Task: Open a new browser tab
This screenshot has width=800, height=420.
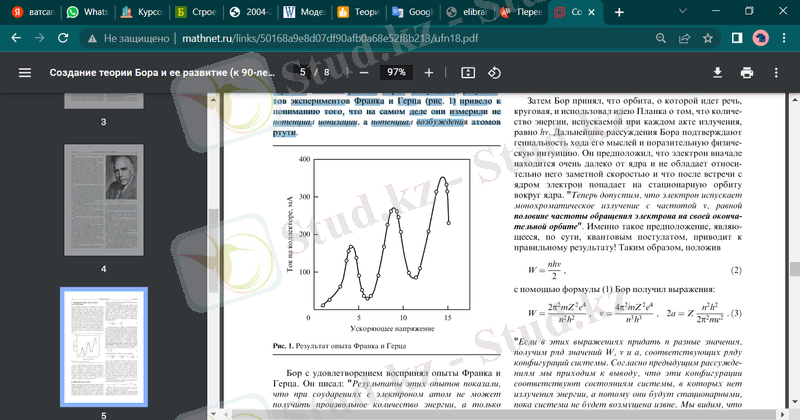Action: click(x=619, y=12)
